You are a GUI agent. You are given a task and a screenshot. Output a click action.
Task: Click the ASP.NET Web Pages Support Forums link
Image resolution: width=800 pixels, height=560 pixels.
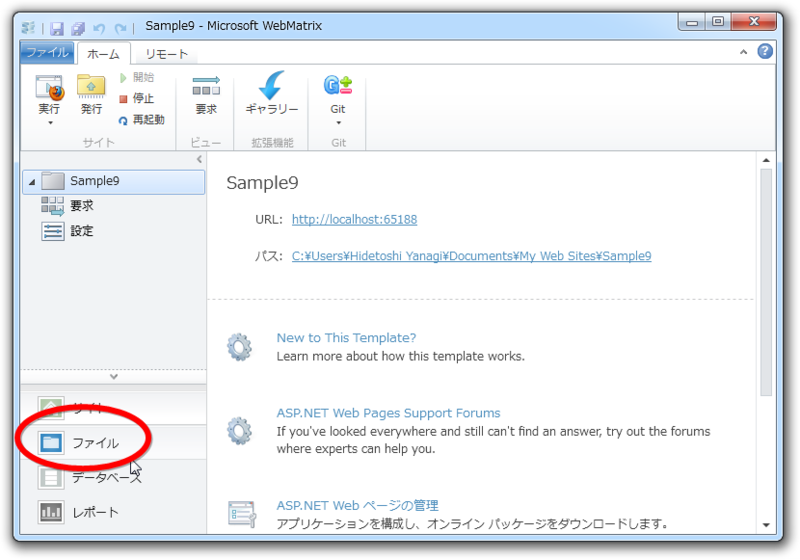click(388, 413)
